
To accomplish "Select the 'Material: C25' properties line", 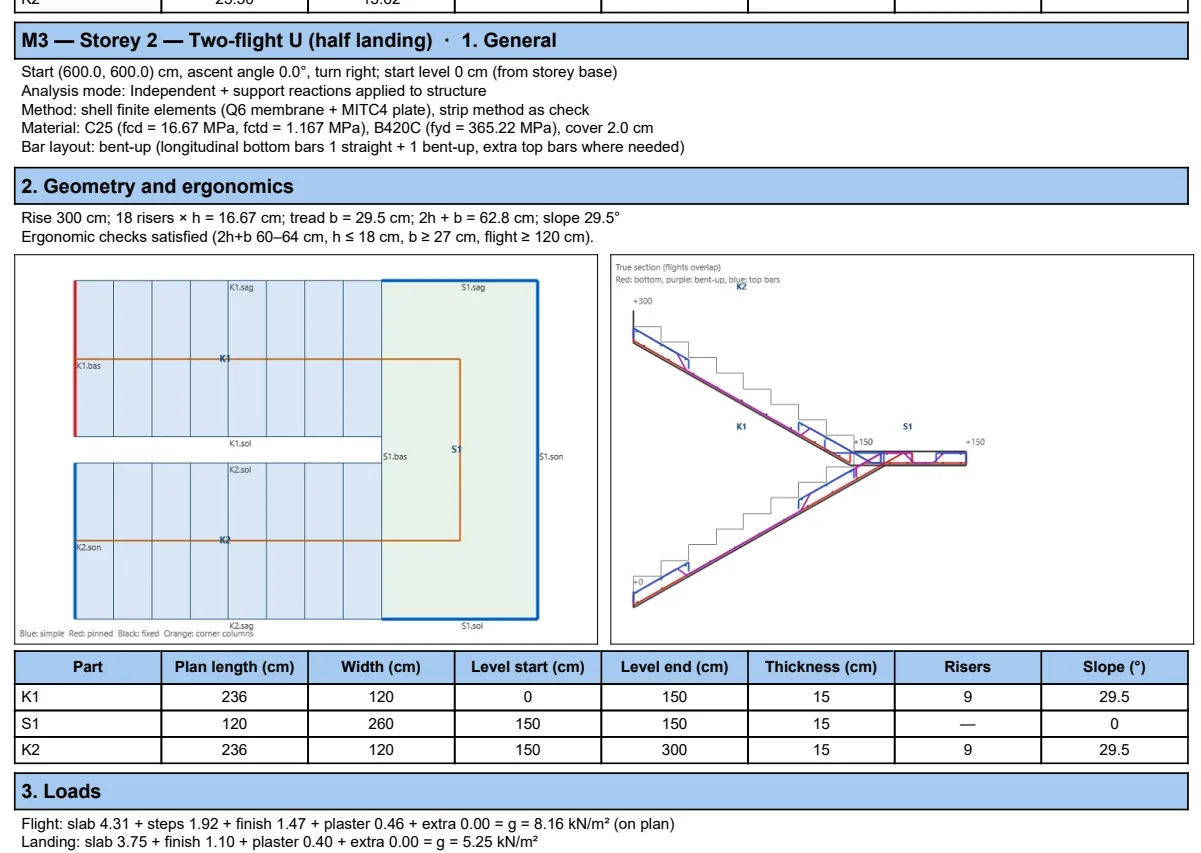I will [337, 128].
